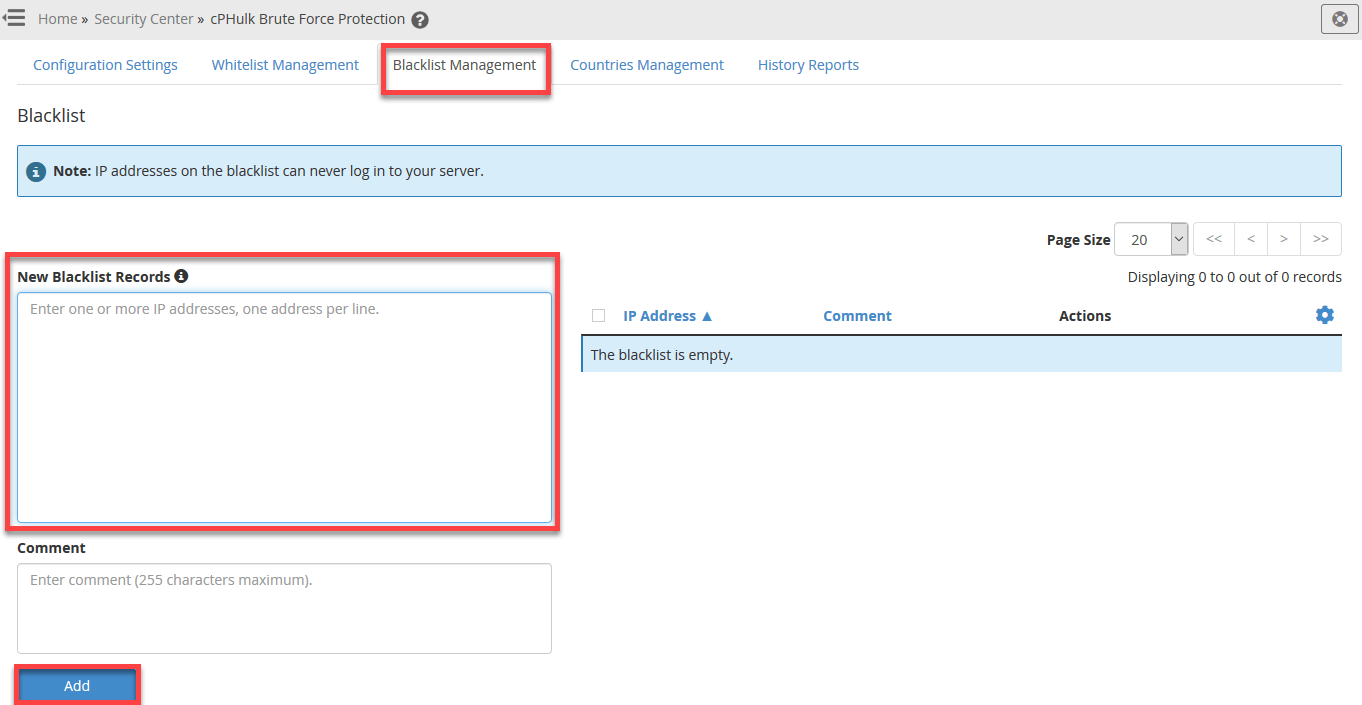This screenshot has height=705, width=1362.
Task: Open the table settings gear icon
Action: click(x=1325, y=315)
